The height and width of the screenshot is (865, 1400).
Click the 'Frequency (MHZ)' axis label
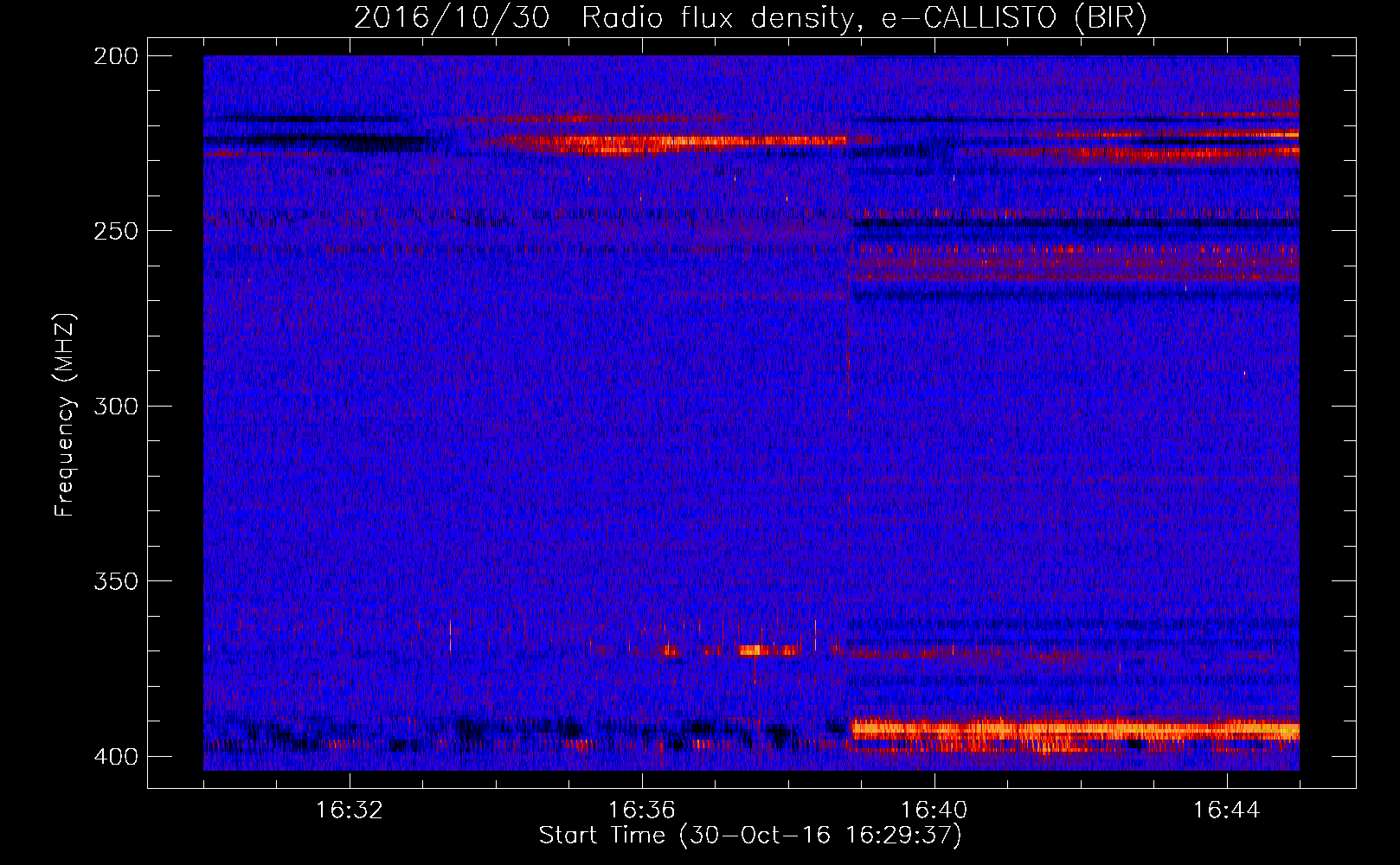pyautogui.click(x=65, y=415)
